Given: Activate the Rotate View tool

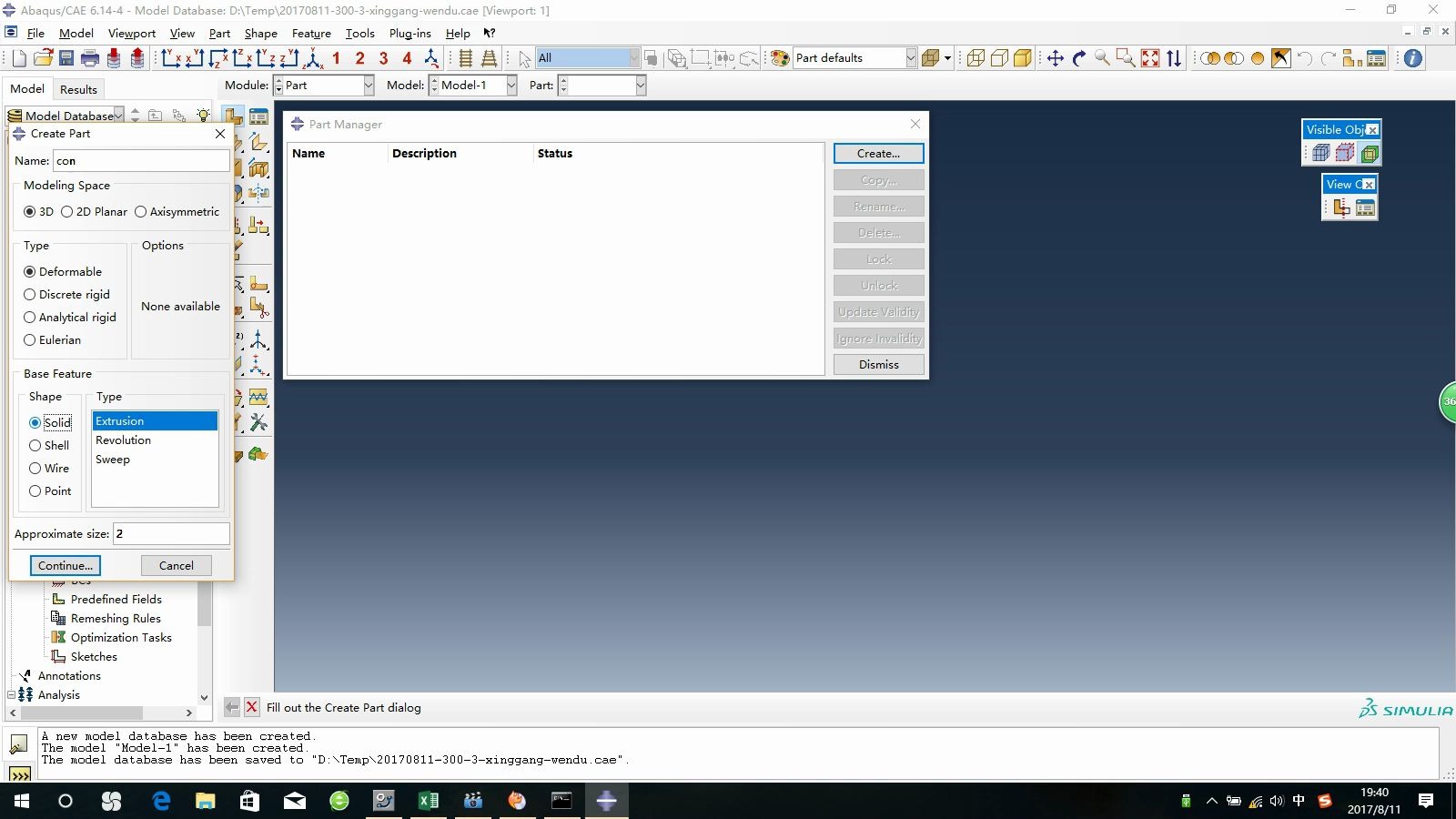Looking at the screenshot, I should point(1079,58).
